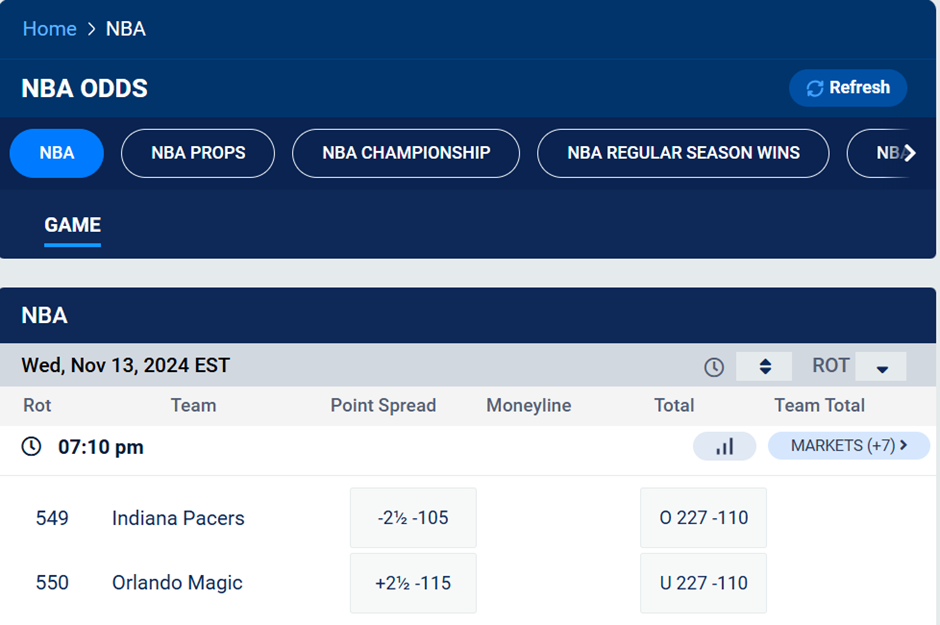This screenshot has width=940, height=625.
Task: Switch to the GAME tab
Action: [71, 225]
